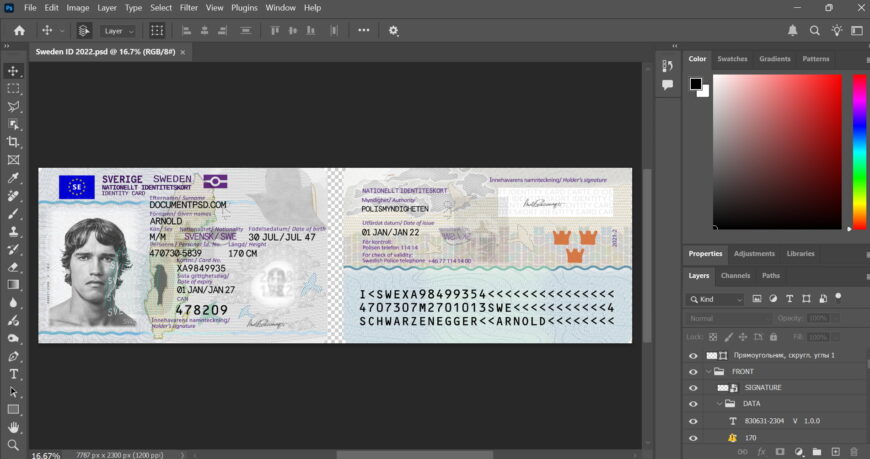Viewport: 870px width, 459px height.
Task: Select the Path Selection tool
Action: 13,392
